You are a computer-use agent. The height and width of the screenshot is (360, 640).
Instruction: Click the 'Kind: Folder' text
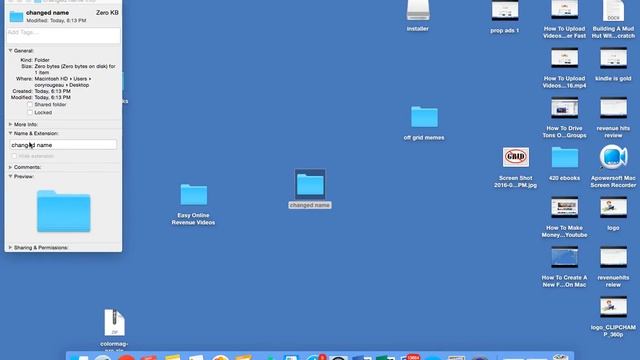(35, 60)
